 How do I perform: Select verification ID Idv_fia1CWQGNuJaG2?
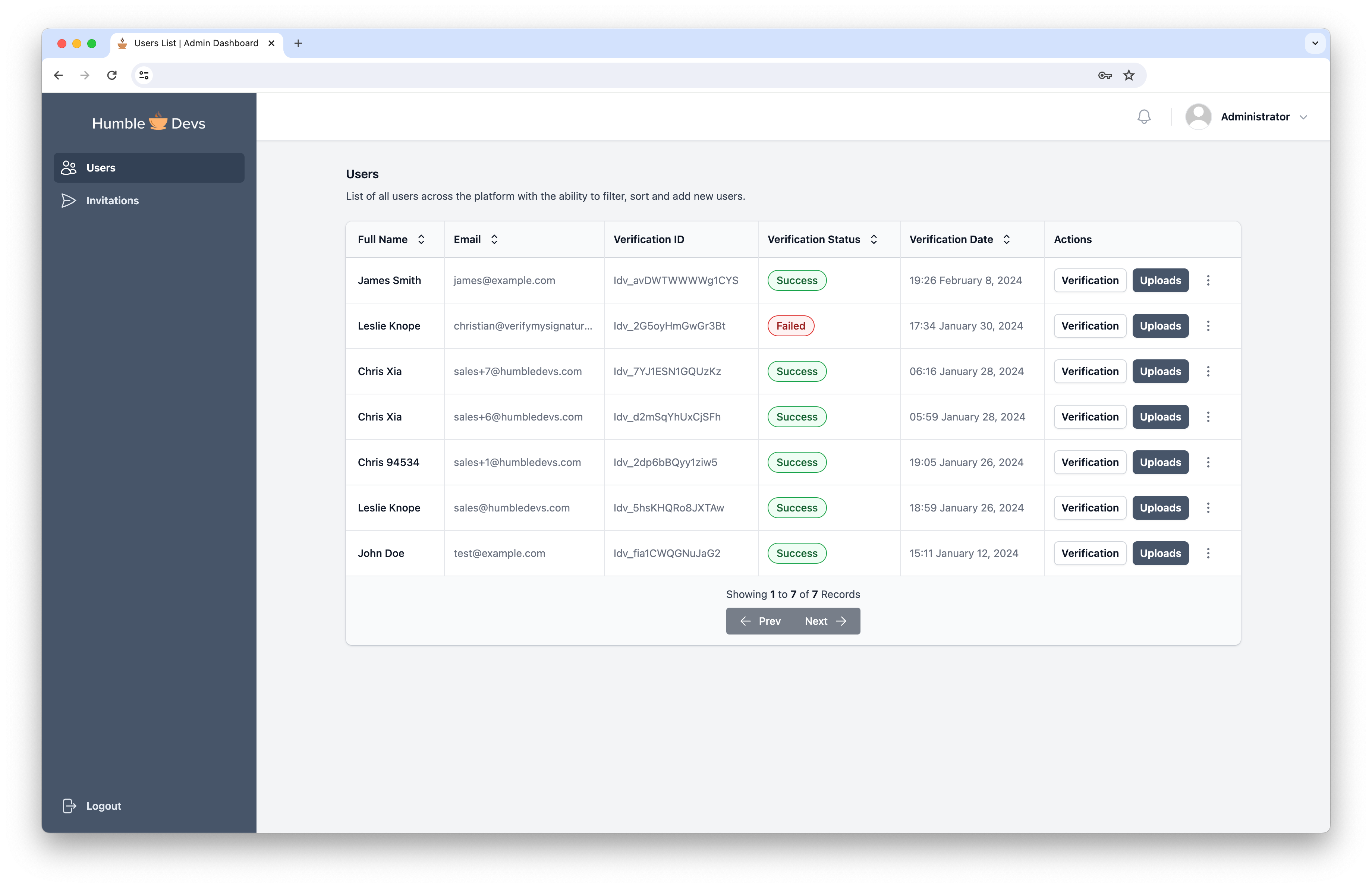click(667, 554)
